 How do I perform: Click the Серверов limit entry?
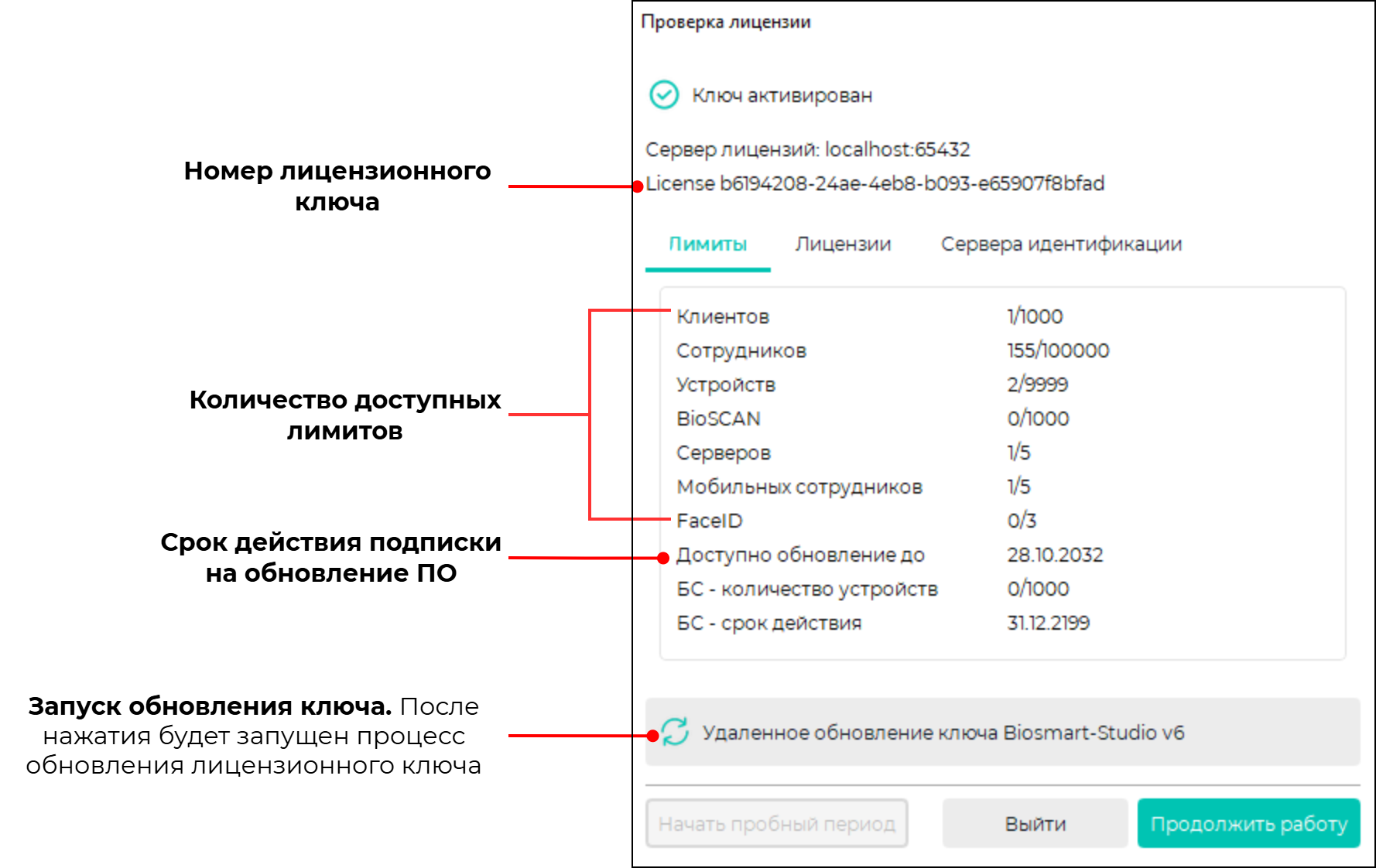724,453
